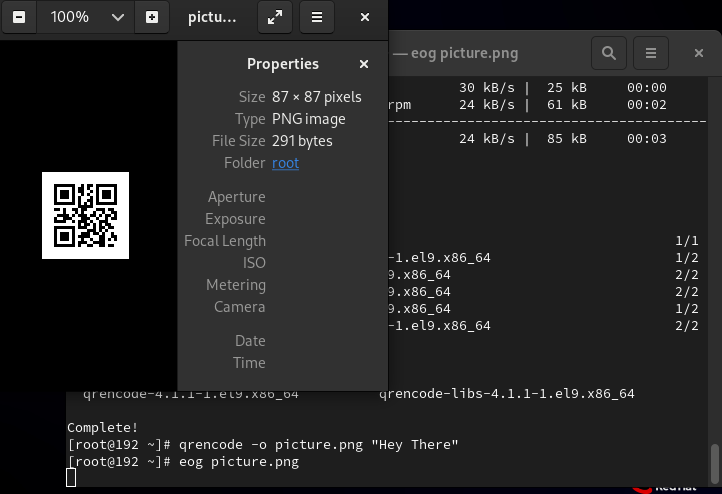Click the 'pictu...' window title
The height and width of the screenshot is (494, 722).
point(212,17)
